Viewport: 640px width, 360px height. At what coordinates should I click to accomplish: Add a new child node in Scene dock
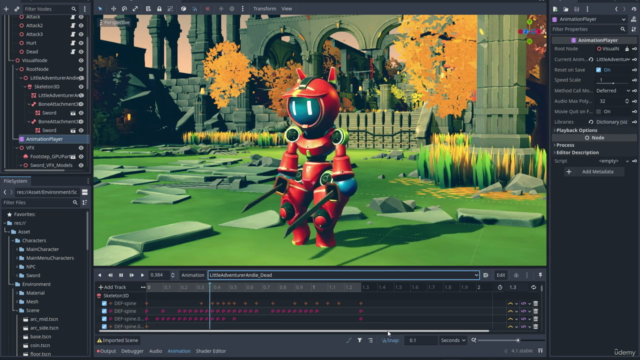[x=6, y=9]
